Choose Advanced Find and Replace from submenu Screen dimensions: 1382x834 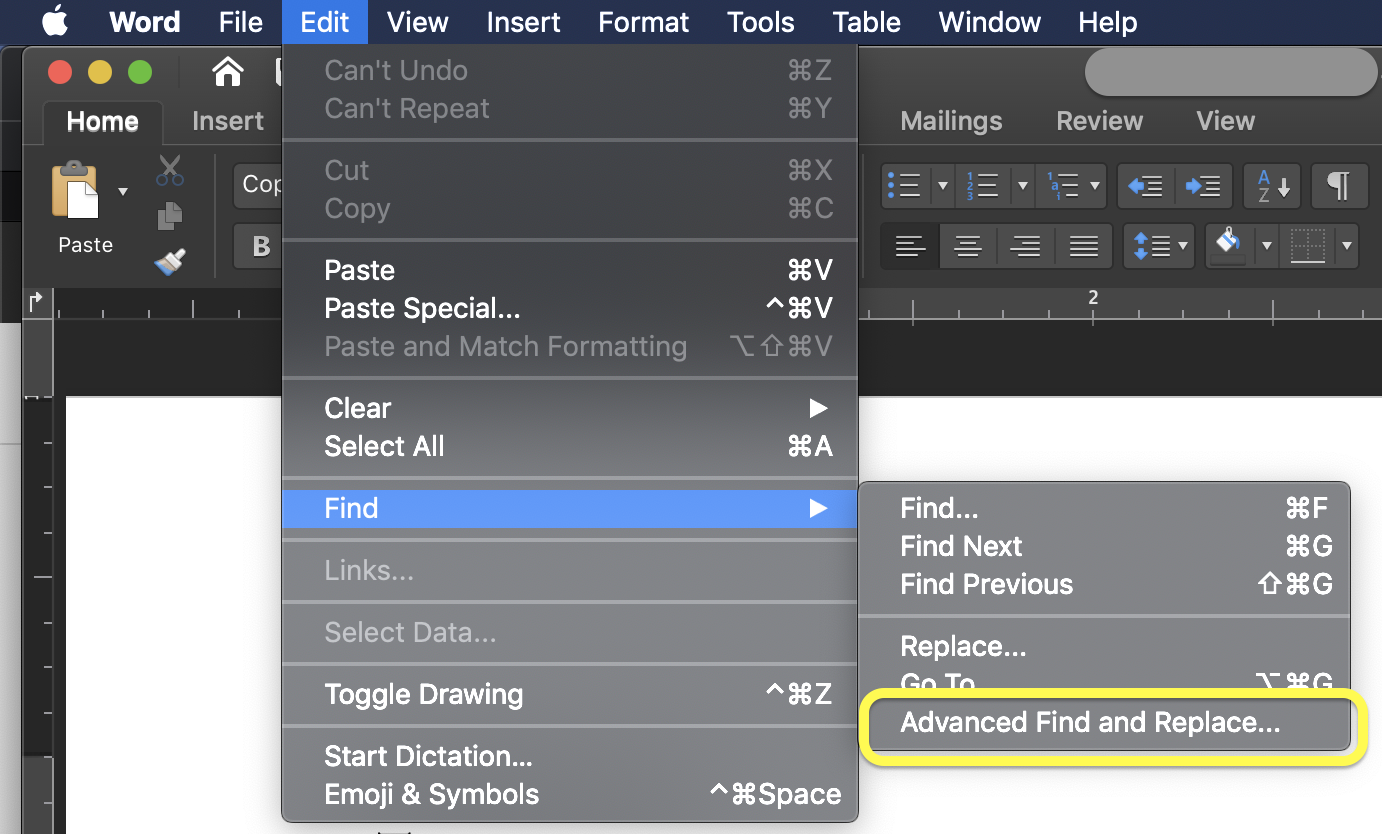coord(1090,723)
